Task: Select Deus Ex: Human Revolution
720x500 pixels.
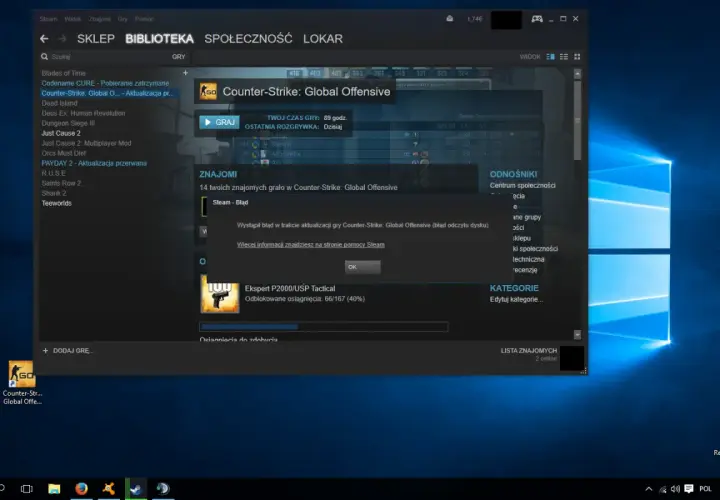Action: pyautogui.click(x=83, y=113)
